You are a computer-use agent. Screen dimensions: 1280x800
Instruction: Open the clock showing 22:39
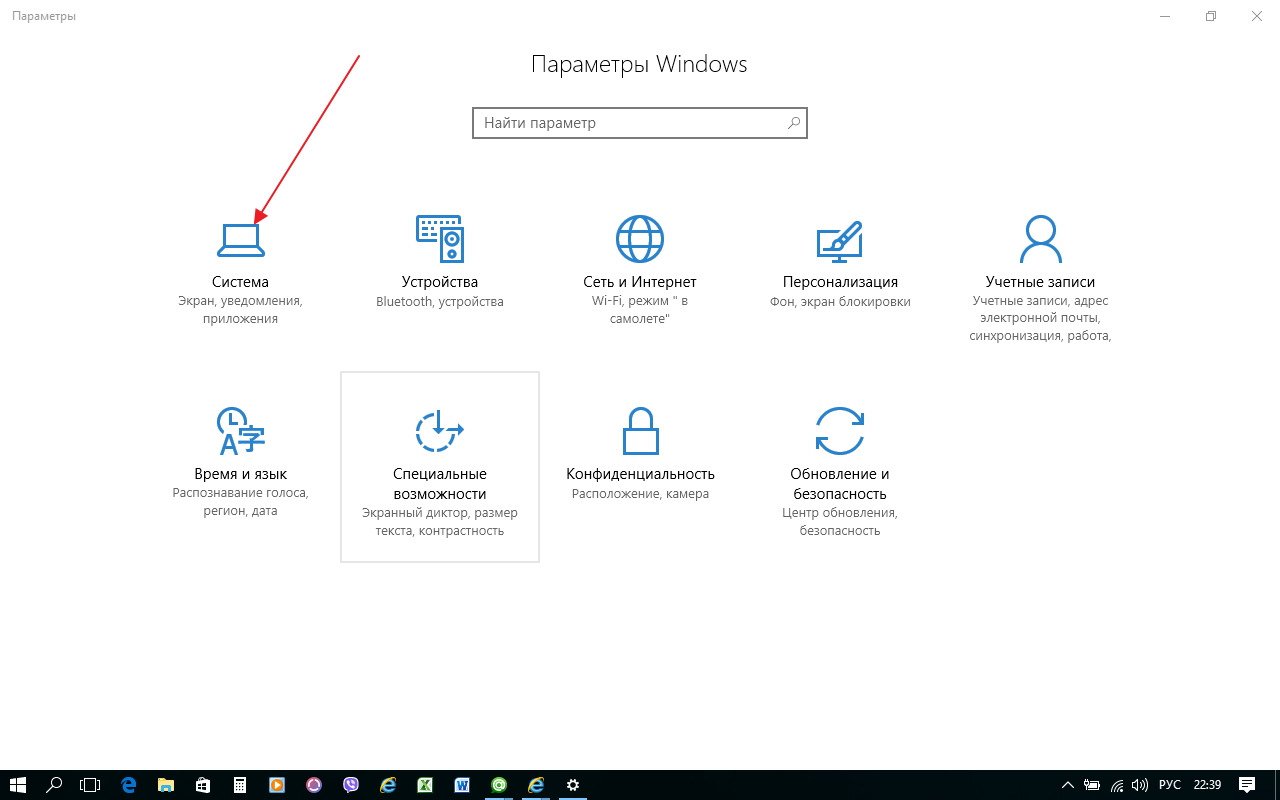coord(1207,785)
